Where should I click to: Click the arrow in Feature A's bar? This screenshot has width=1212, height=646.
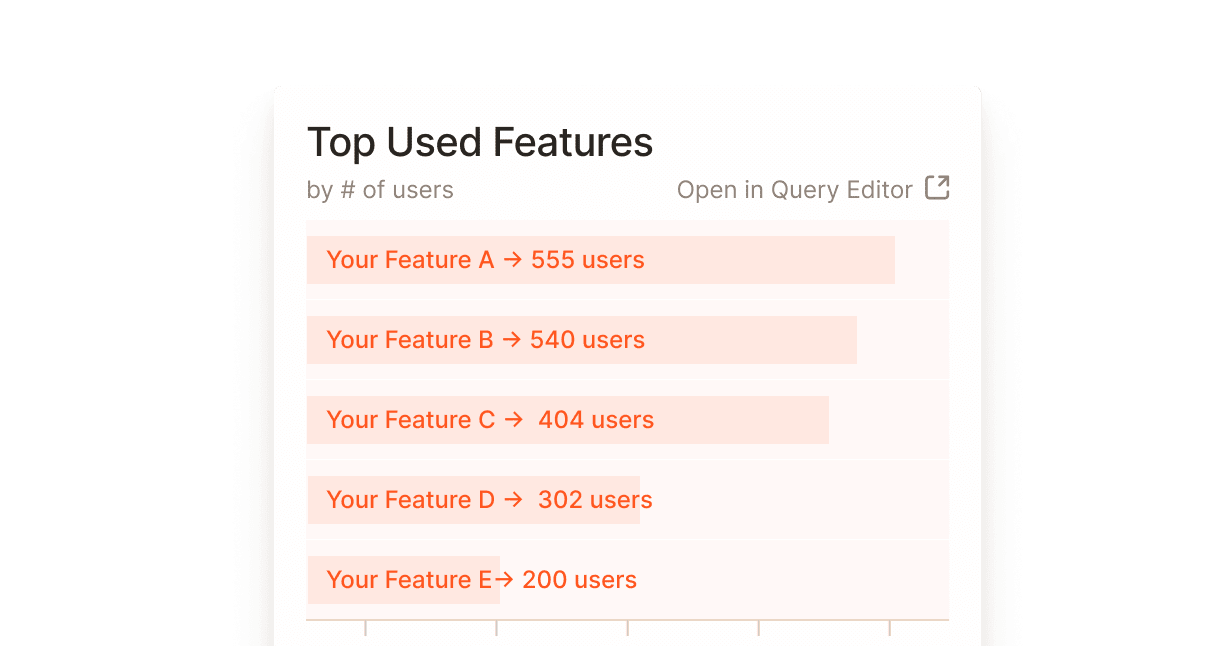[x=512, y=259]
